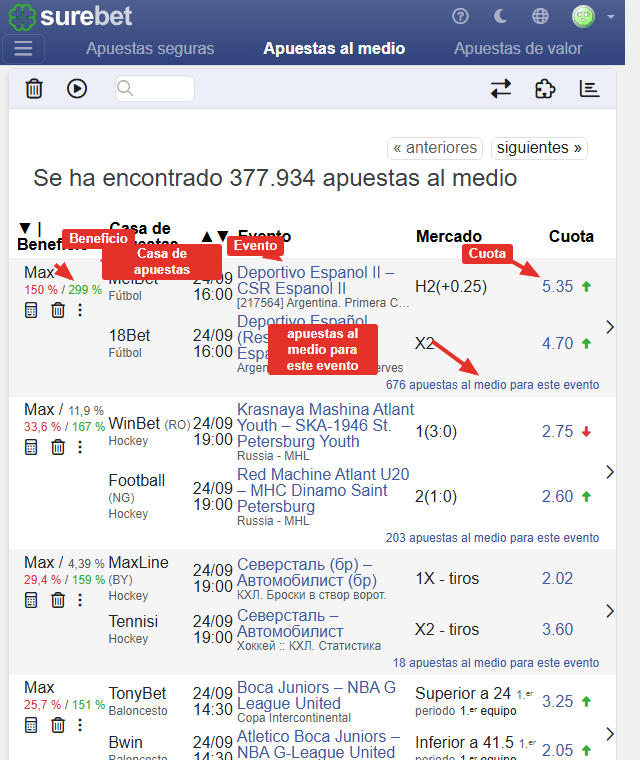640x760 pixels.
Task: Sort events descending with down arrow
Action: [x=223, y=236]
